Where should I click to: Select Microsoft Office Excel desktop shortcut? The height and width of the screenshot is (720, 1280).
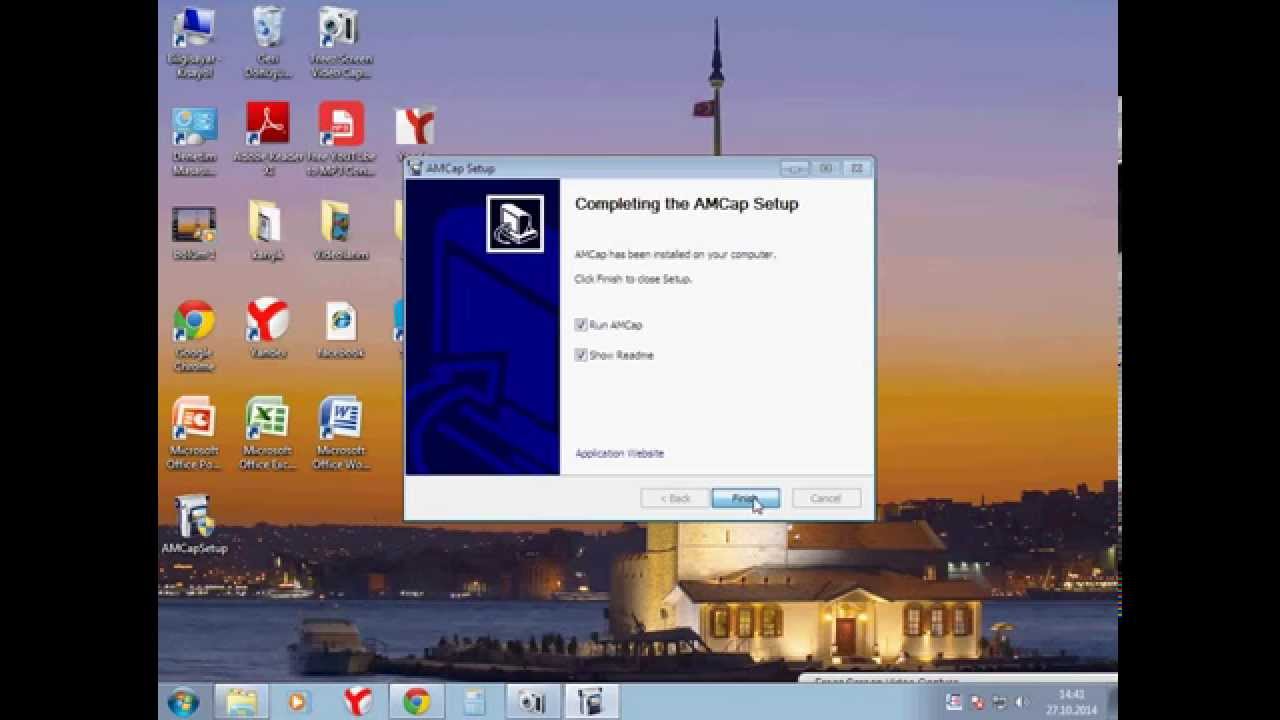267,433
